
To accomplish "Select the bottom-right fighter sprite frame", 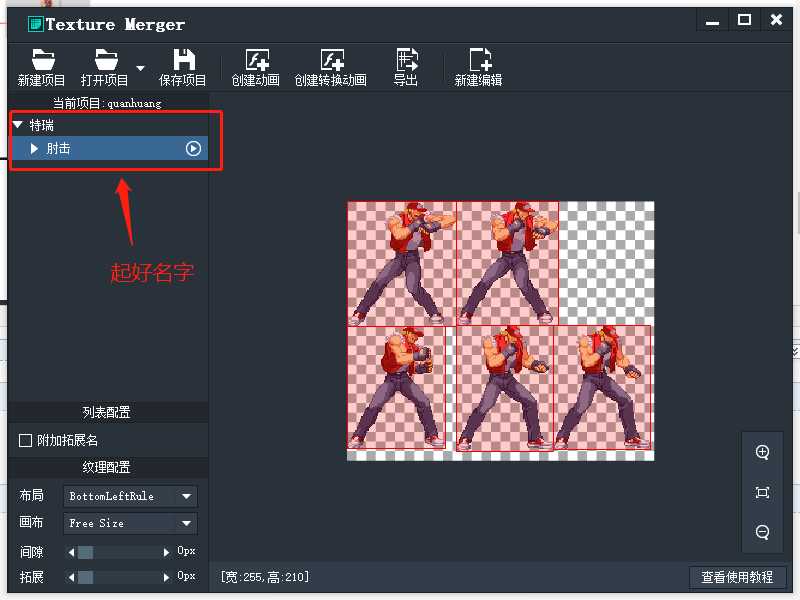I will click(603, 387).
